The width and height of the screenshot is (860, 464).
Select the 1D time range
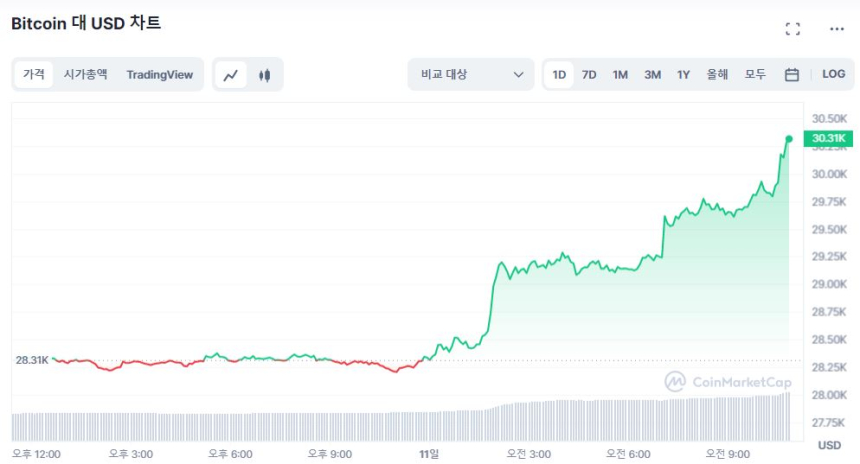point(559,75)
